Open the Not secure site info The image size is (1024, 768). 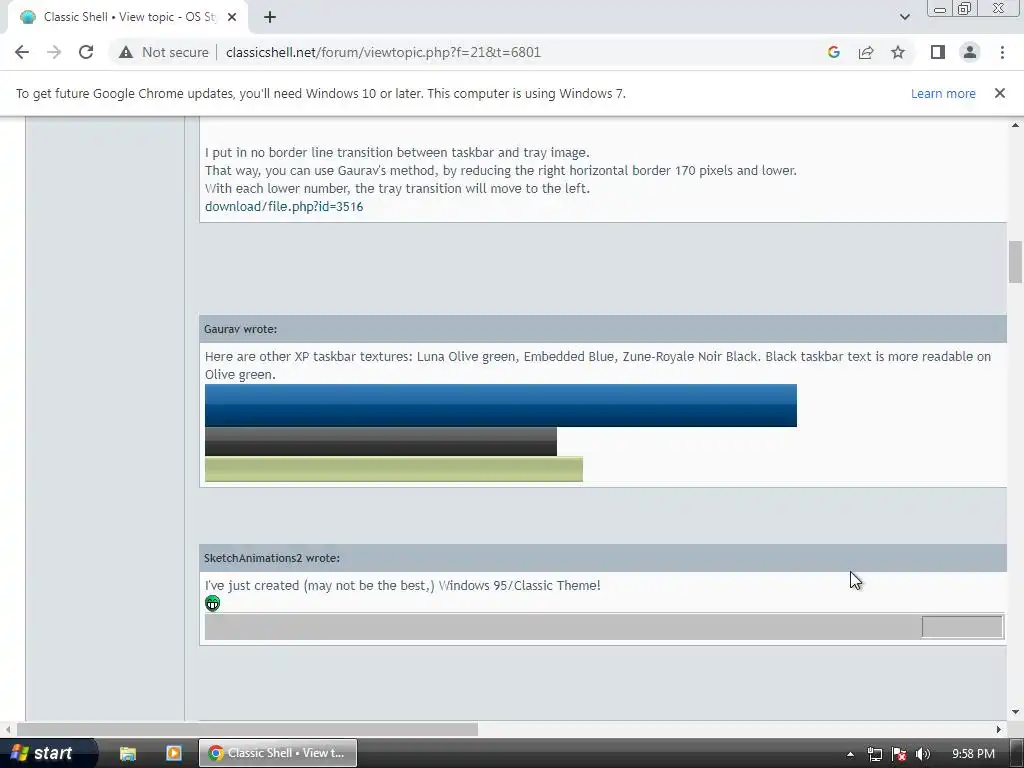coord(164,52)
